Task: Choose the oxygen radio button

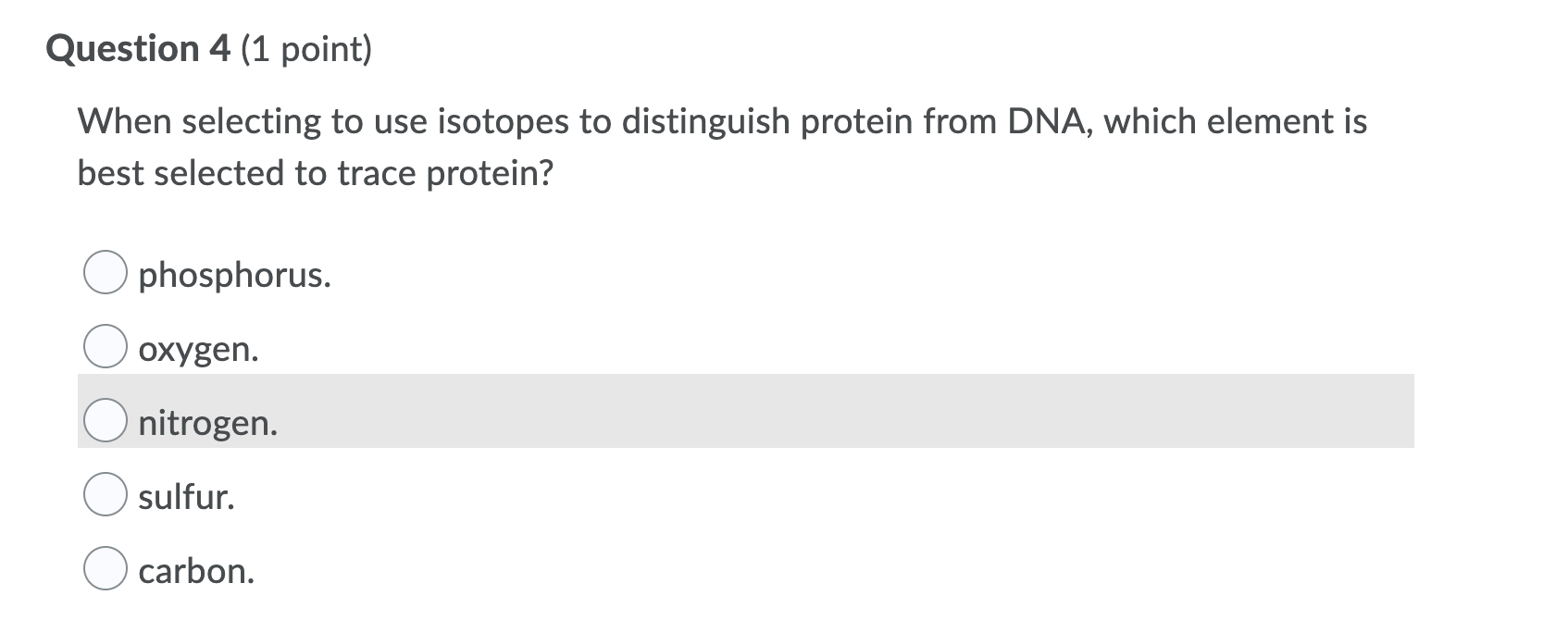Action: coord(105,347)
